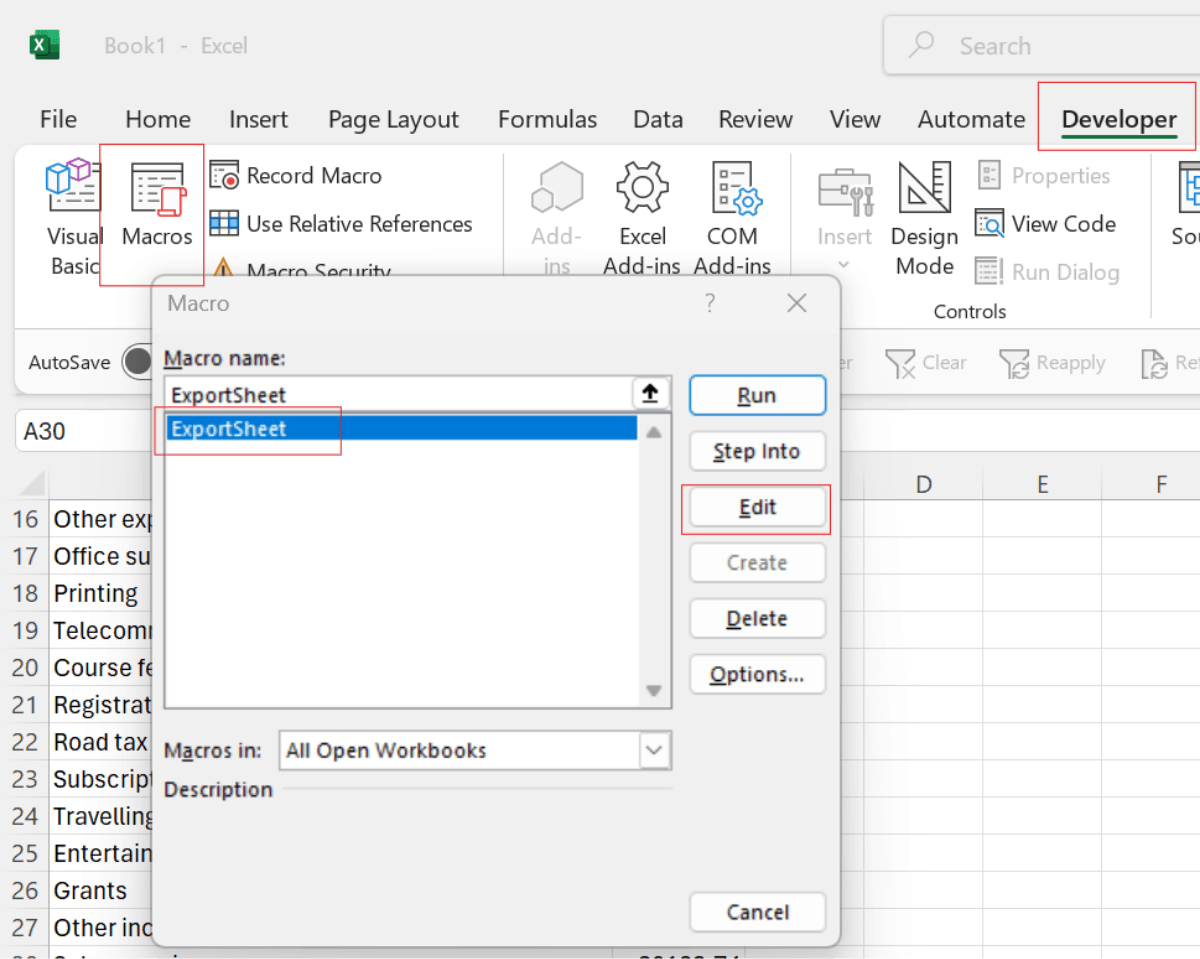Viewport: 1200px width, 959px height.
Task: Select the Developer tab
Action: click(x=1119, y=119)
